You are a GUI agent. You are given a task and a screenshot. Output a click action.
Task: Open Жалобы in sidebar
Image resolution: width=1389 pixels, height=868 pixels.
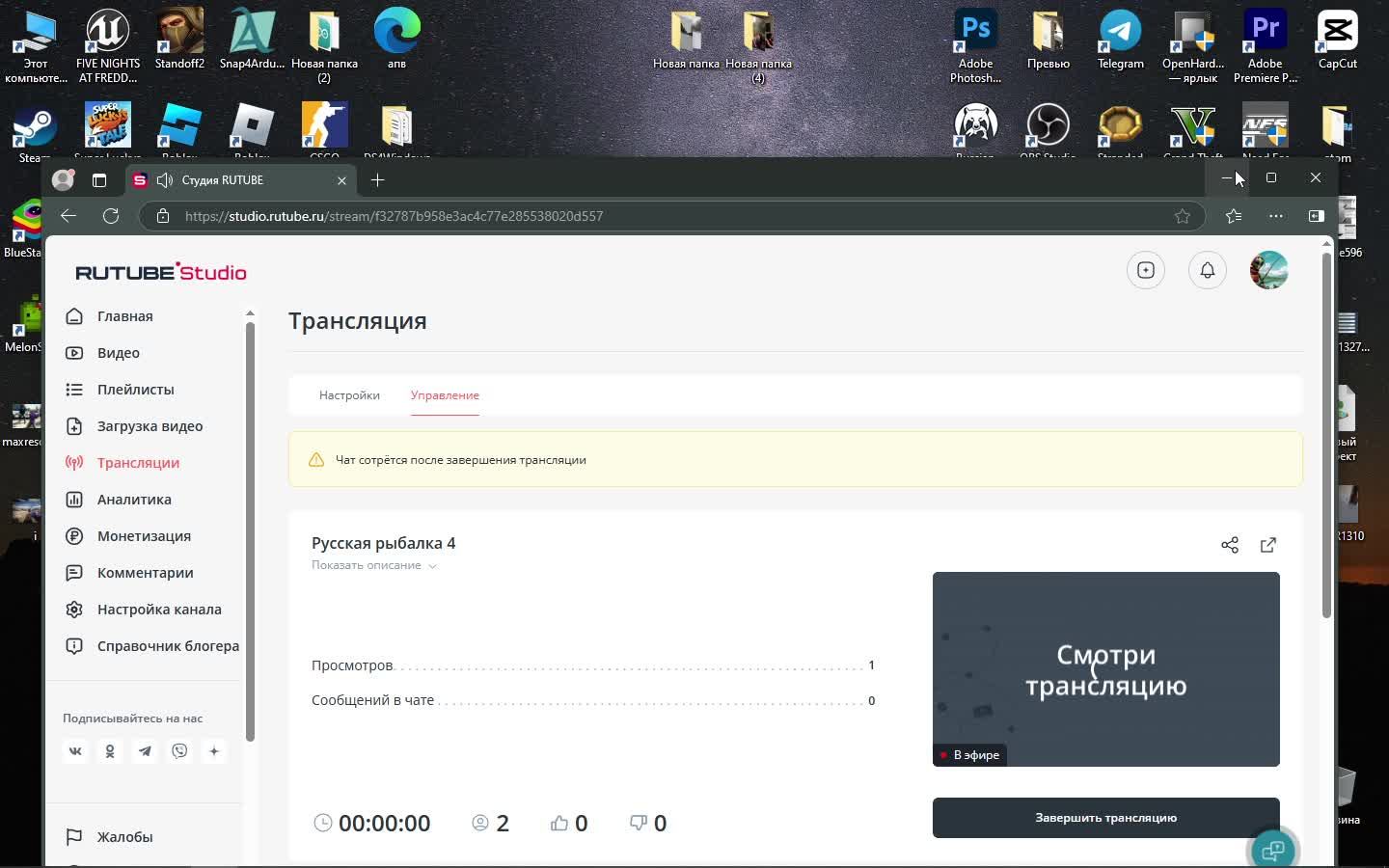click(109, 837)
